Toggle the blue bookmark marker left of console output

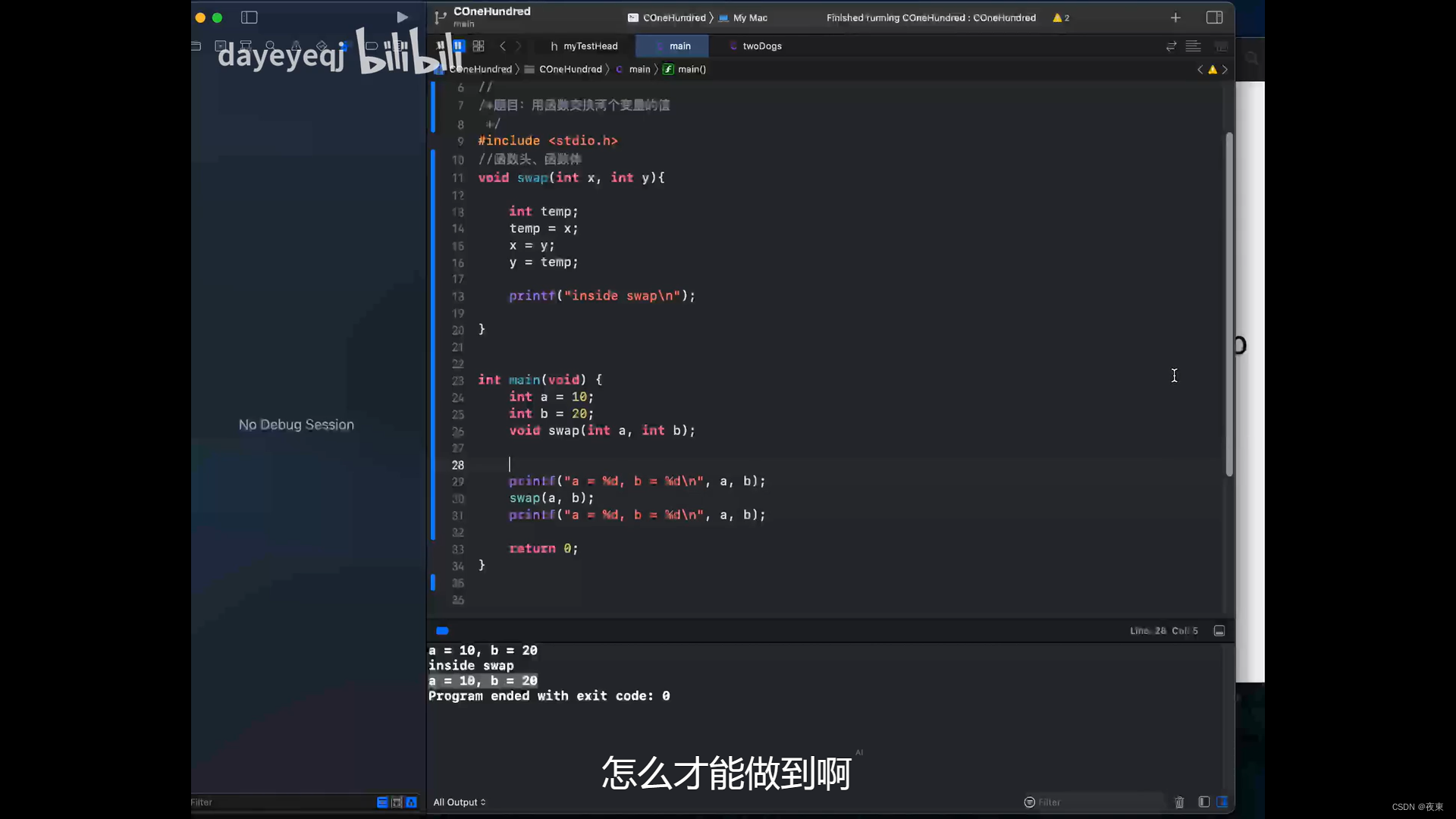tap(442, 630)
